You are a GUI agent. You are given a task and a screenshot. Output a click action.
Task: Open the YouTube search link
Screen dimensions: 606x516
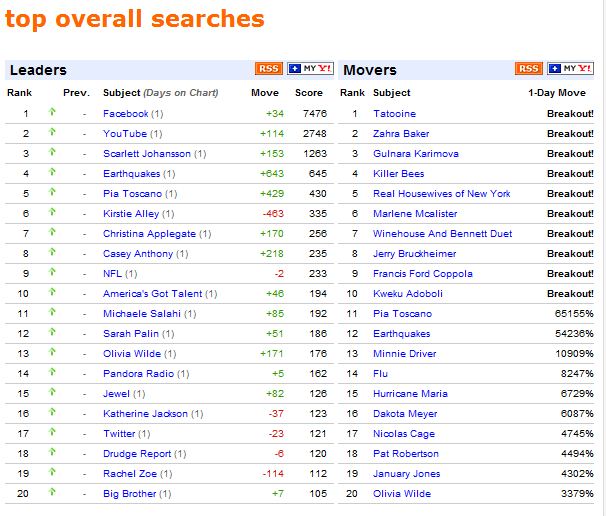(125, 134)
